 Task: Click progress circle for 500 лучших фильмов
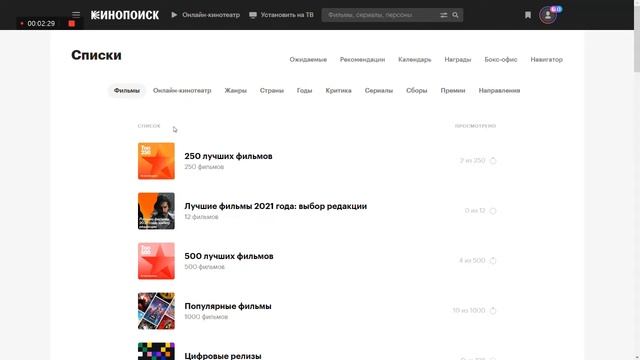pyautogui.click(x=493, y=260)
